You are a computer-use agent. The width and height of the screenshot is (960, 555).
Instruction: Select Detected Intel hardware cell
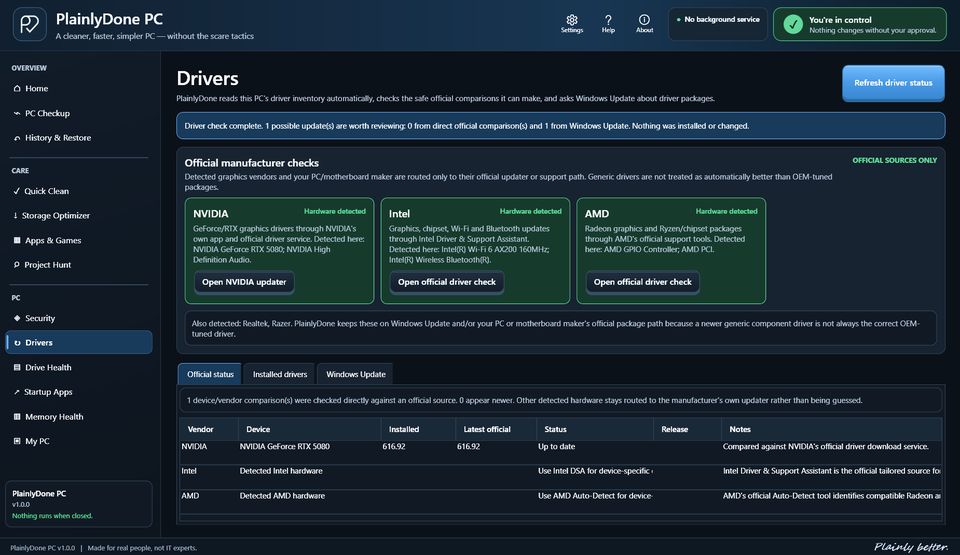pyautogui.click(x=281, y=471)
